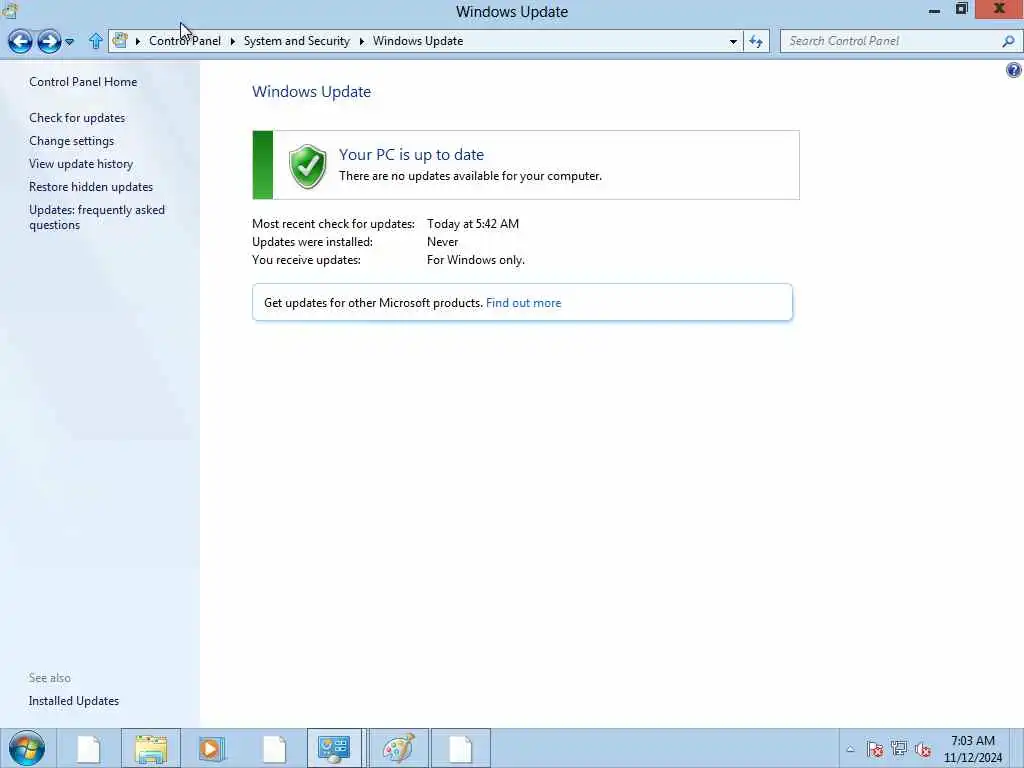Open Installed Updates link
Screen dimensions: 1024x768
[x=74, y=700]
